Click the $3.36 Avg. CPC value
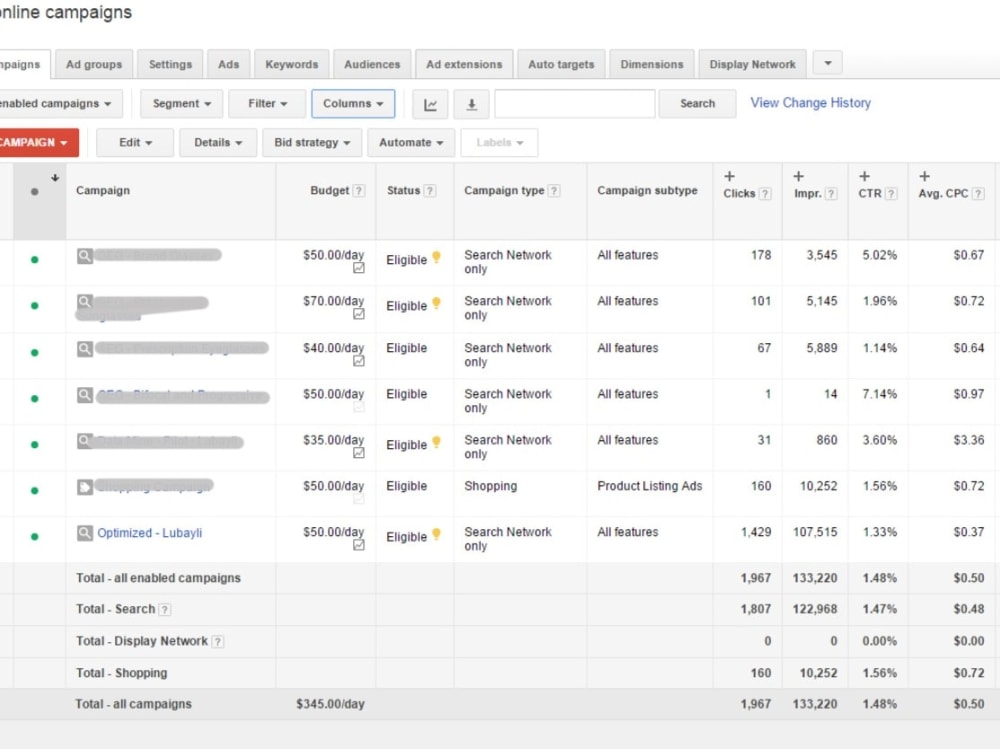This screenshot has height=749, width=1000. (x=968, y=440)
